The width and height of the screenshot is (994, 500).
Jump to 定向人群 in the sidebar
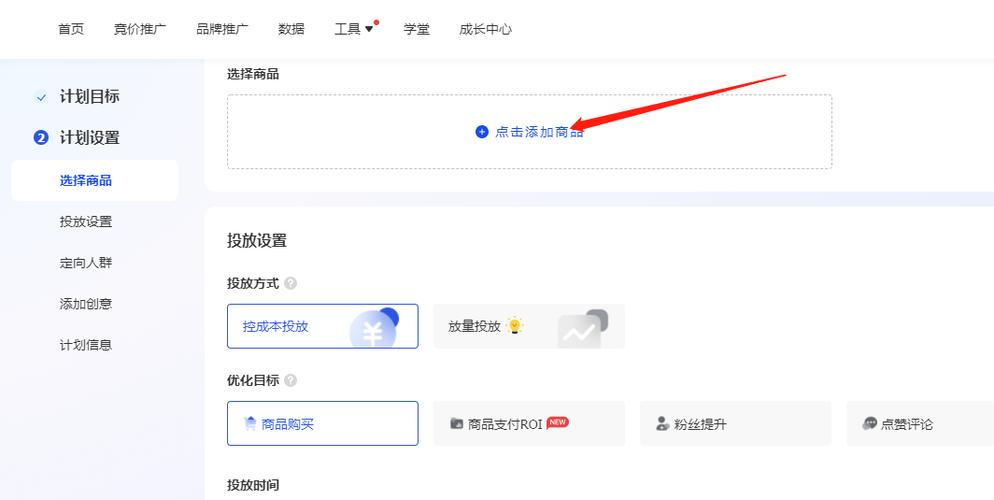pyautogui.click(x=86, y=263)
